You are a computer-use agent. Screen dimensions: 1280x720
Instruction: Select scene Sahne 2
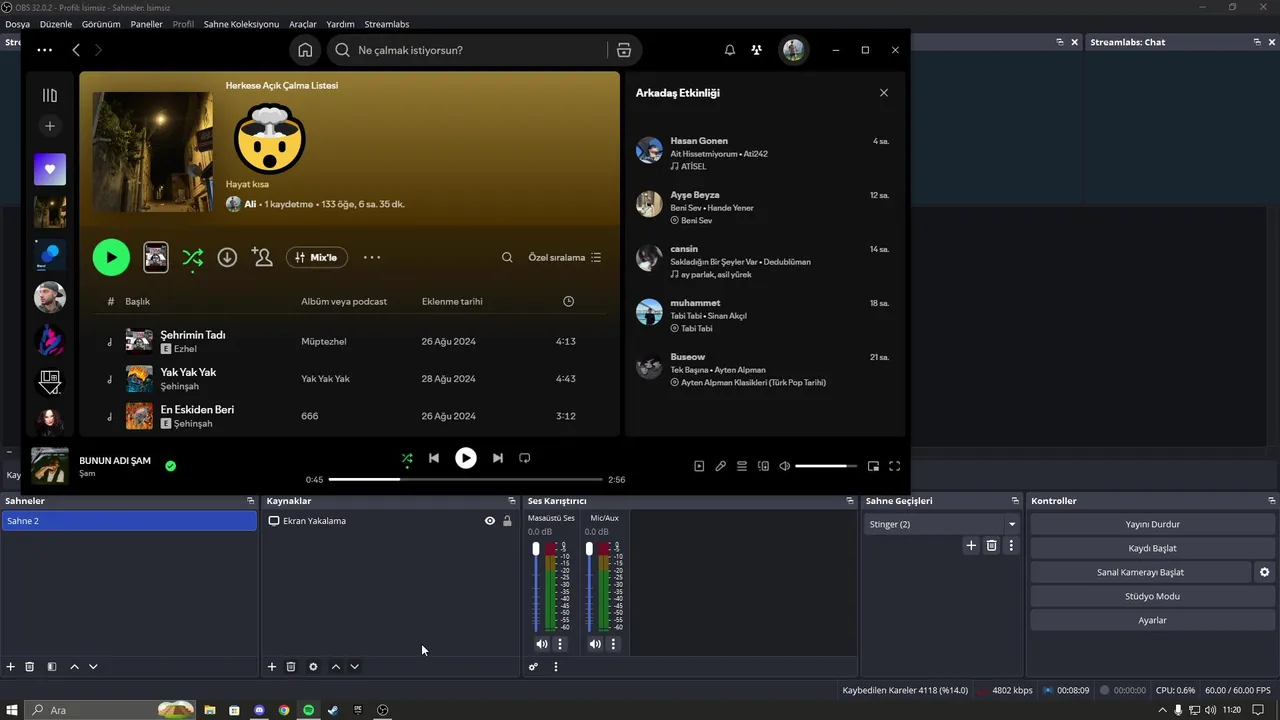(129, 521)
